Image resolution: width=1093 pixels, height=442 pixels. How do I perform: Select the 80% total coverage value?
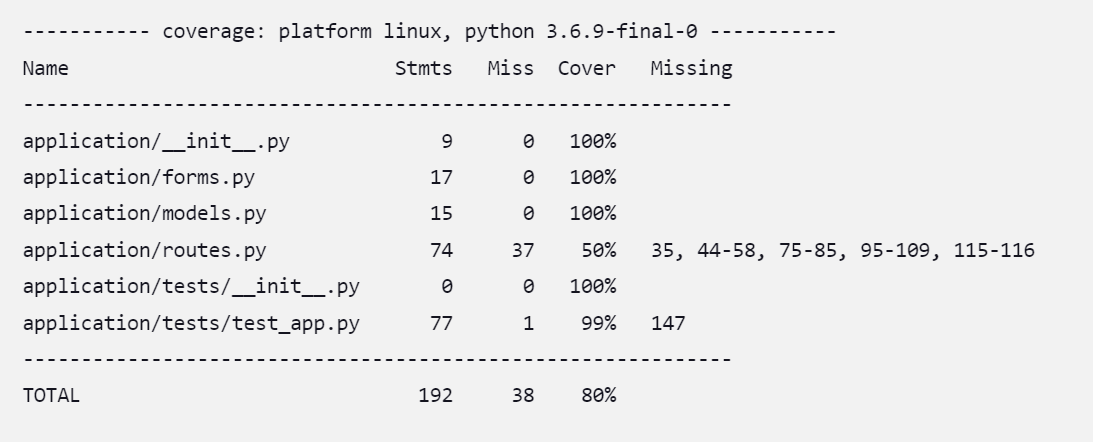(x=599, y=395)
